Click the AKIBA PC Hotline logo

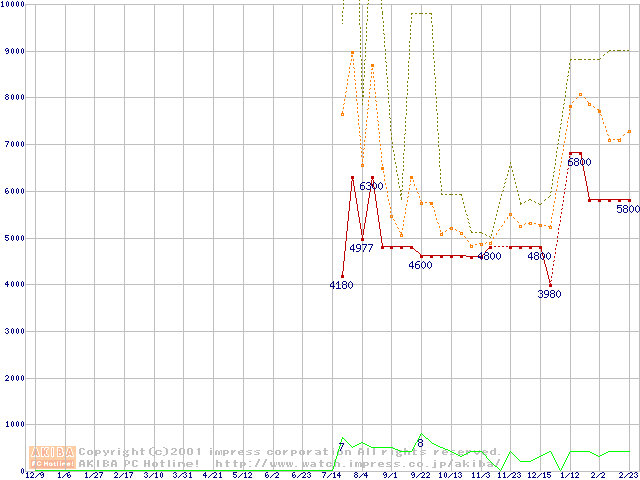pyautogui.click(x=53, y=457)
